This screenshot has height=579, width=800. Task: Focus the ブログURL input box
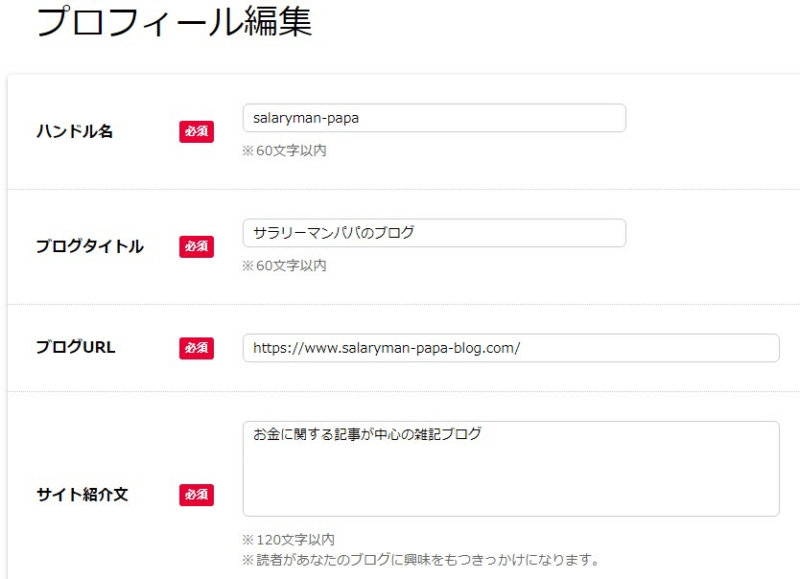click(x=511, y=348)
